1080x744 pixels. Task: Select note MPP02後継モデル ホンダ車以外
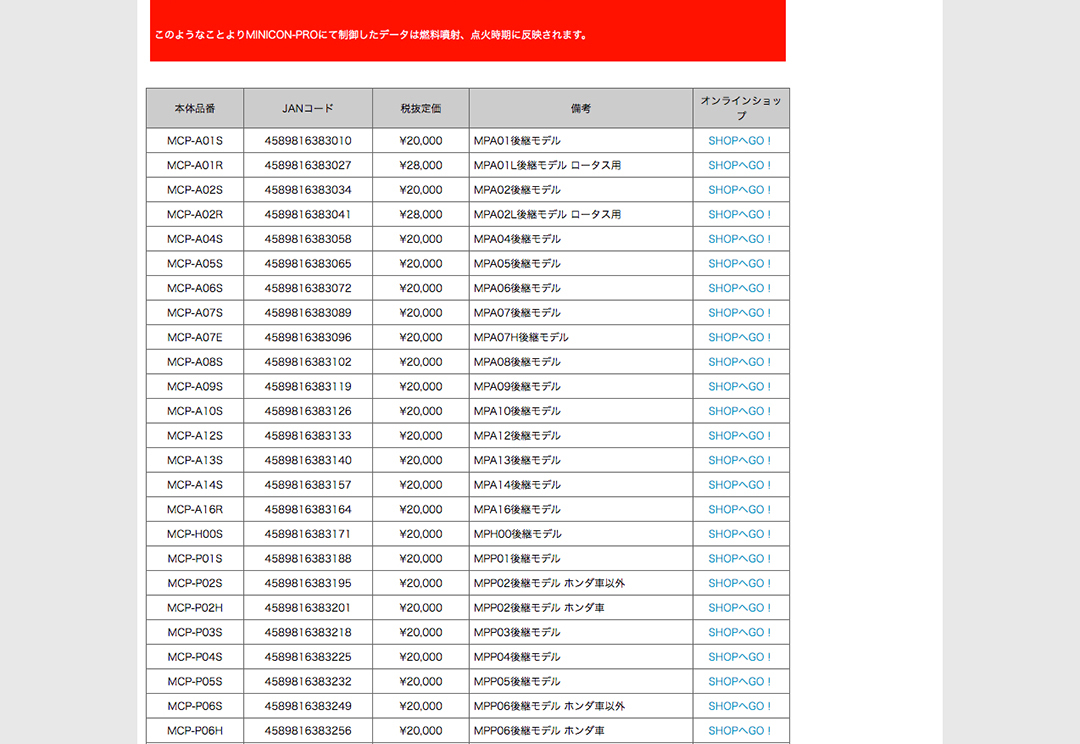(549, 583)
